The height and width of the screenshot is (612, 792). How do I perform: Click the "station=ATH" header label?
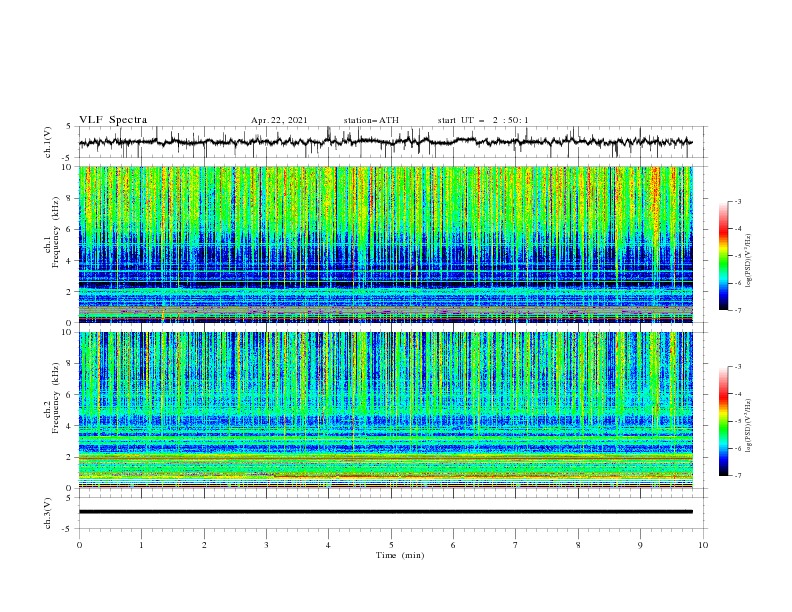coord(371,120)
